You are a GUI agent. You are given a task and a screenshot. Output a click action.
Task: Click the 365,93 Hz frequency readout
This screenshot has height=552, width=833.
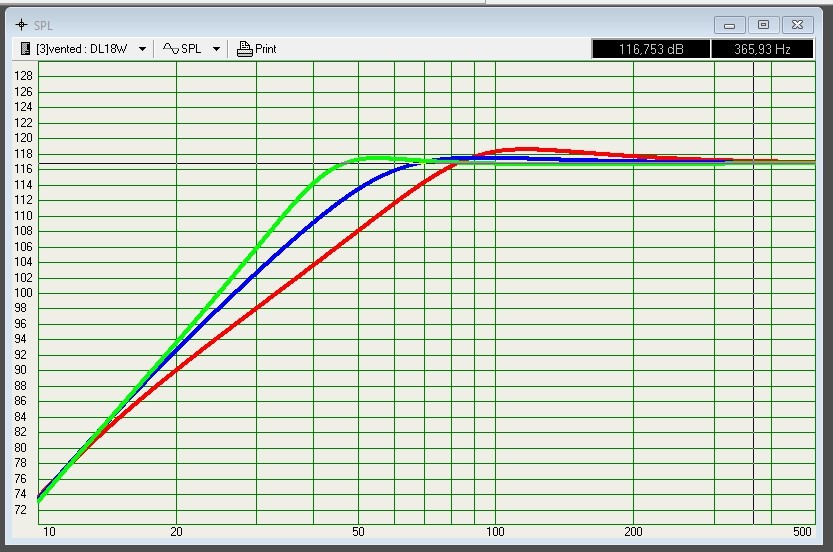(x=762, y=49)
